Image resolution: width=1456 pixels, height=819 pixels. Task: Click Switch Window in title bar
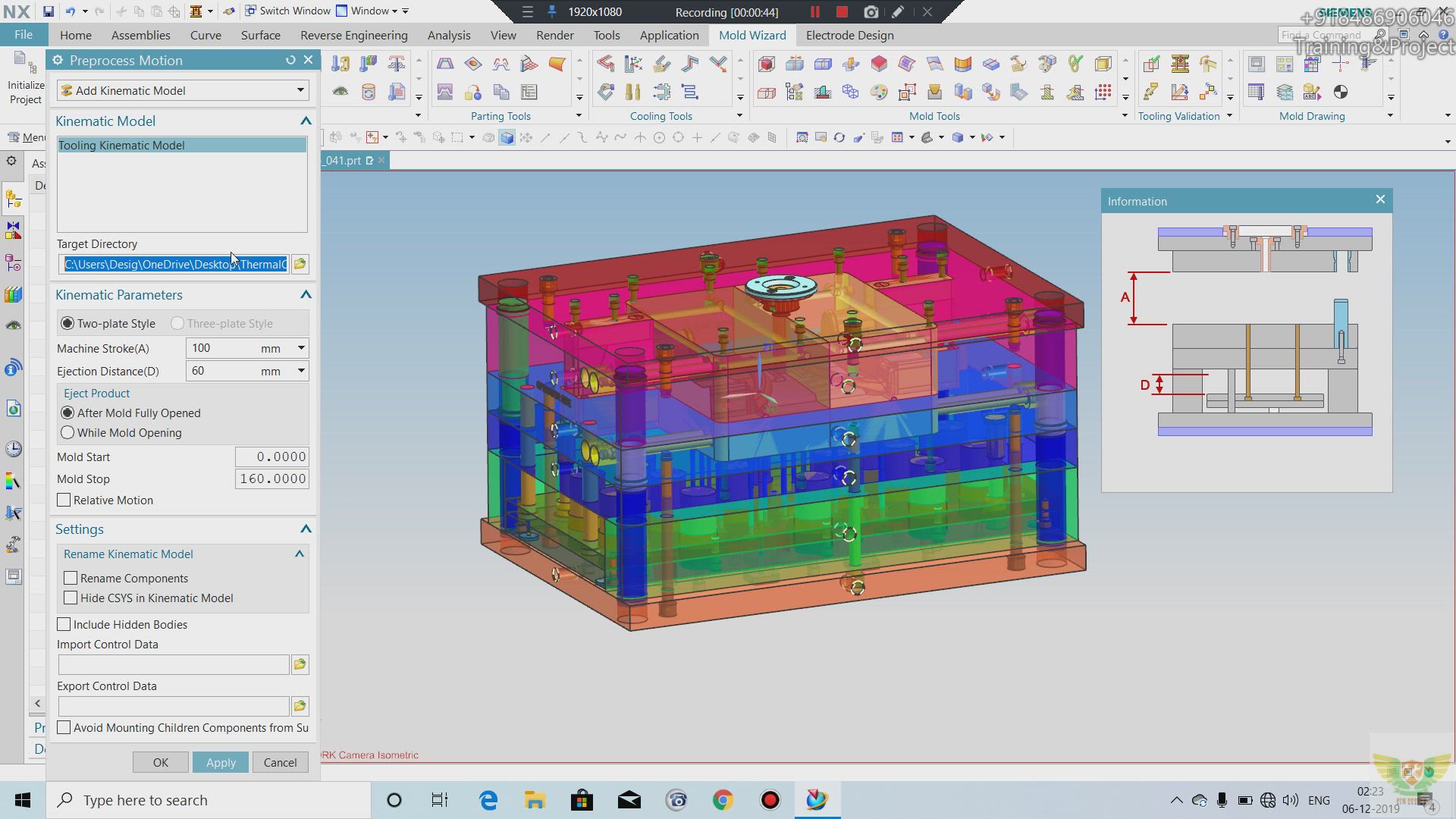287,11
